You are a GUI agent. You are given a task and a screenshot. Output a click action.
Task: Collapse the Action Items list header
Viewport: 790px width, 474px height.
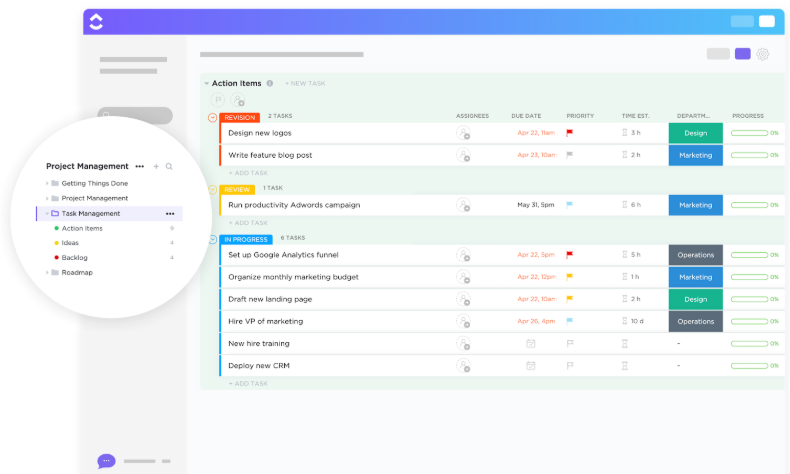[x=206, y=83]
